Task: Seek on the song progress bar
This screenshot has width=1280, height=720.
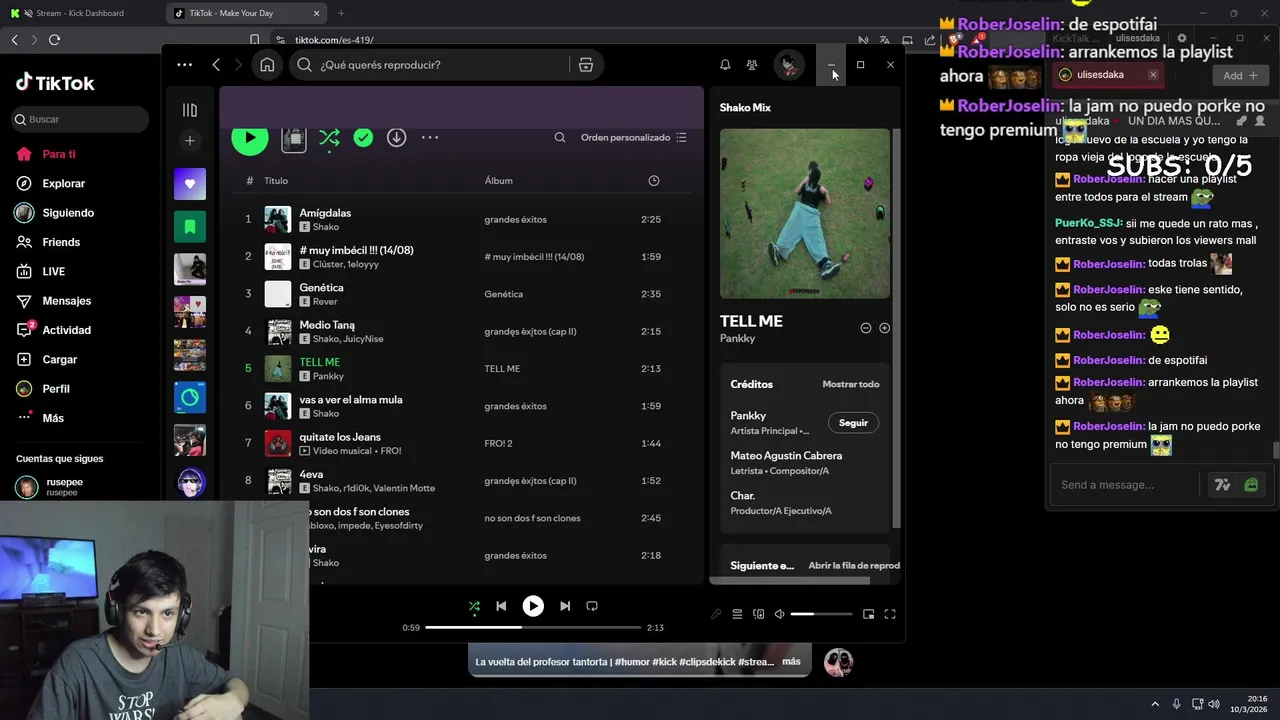Action: 533,628
